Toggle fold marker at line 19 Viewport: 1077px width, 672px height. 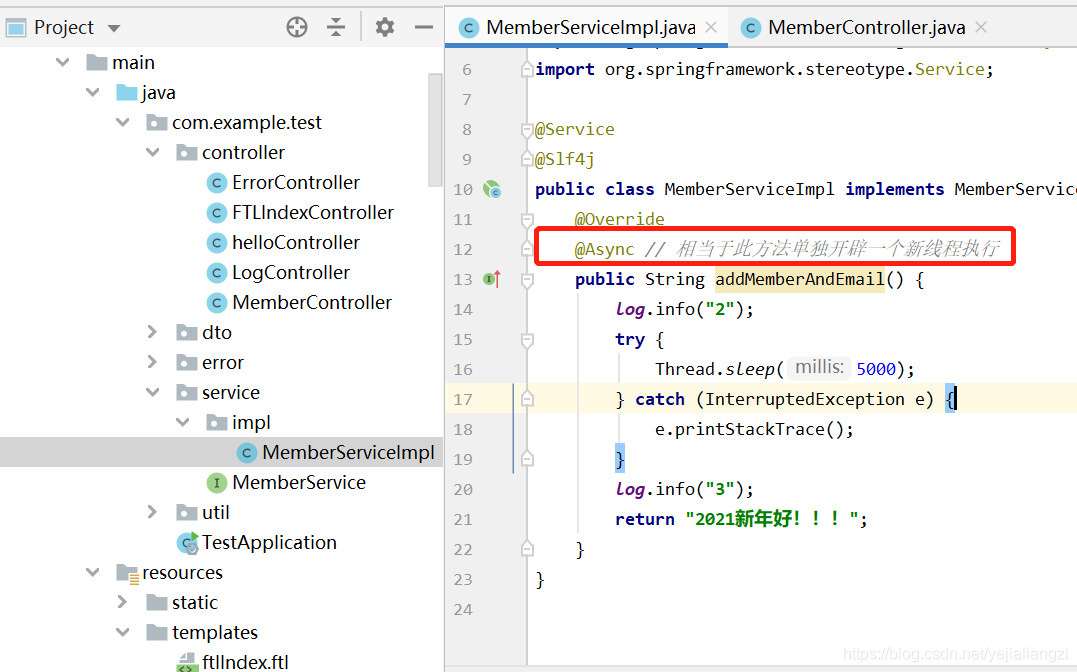pos(527,459)
